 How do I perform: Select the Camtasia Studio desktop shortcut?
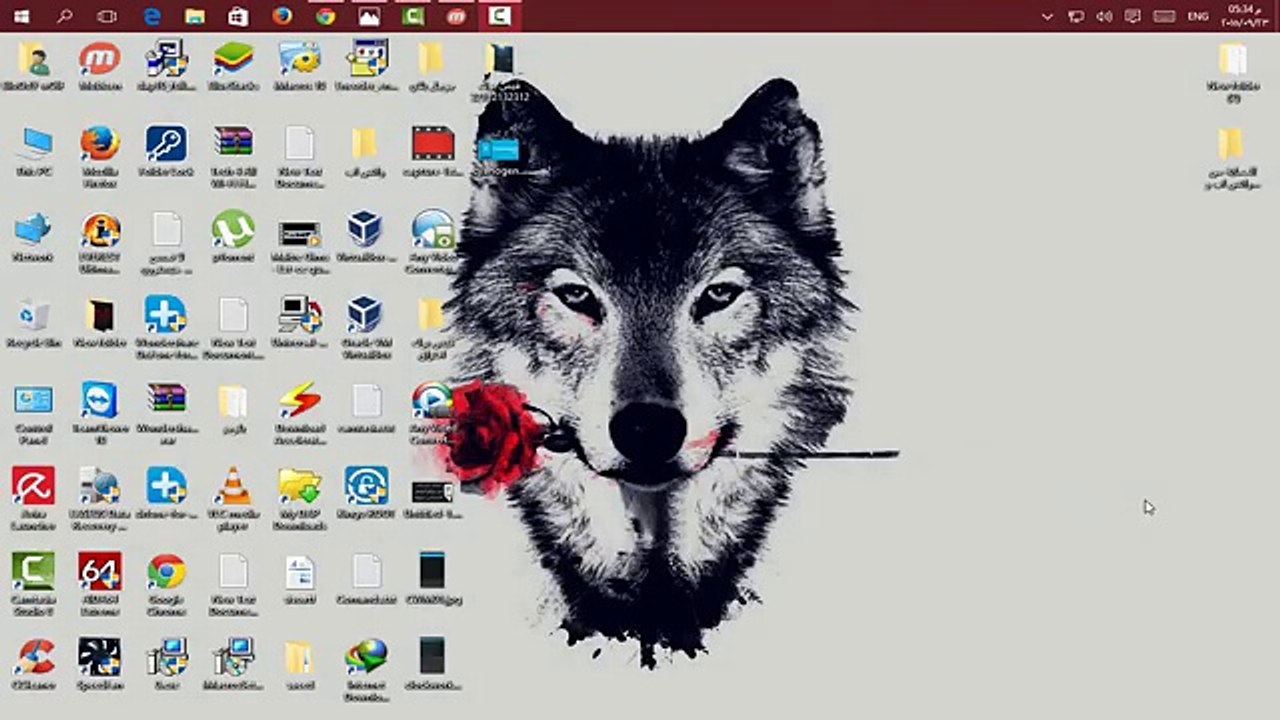(33, 583)
